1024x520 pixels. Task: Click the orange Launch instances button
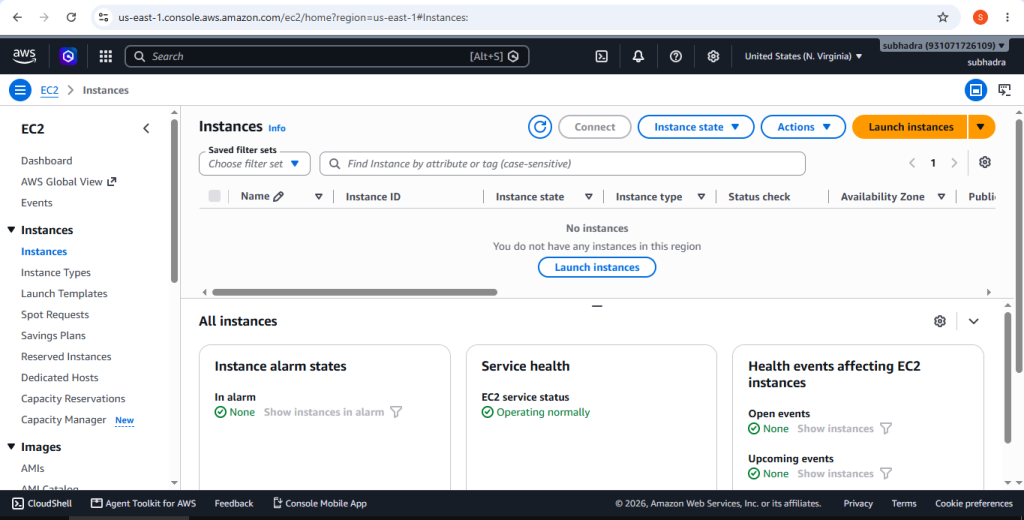[910, 127]
